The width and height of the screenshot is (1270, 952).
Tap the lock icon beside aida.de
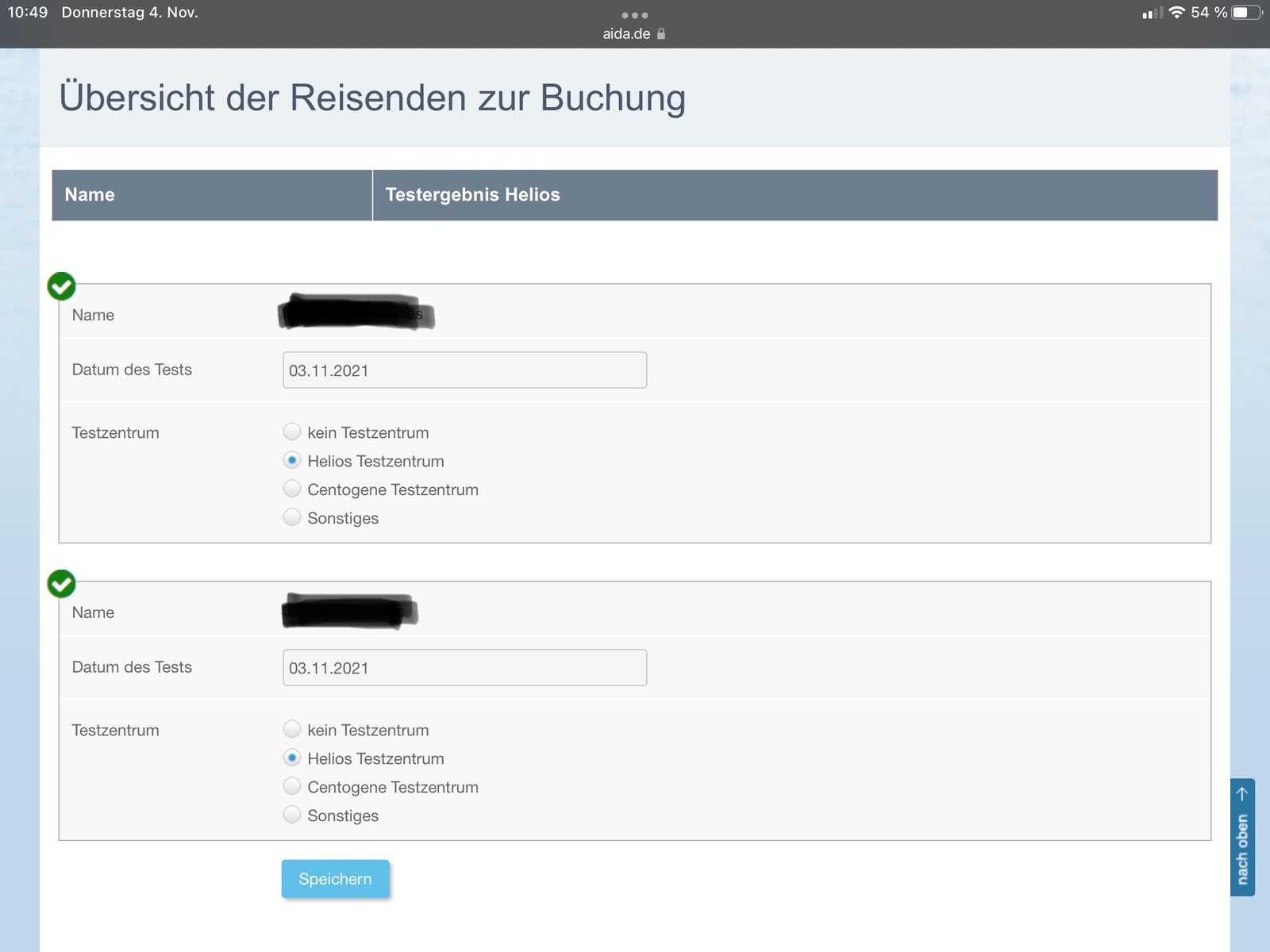click(661, 34)
